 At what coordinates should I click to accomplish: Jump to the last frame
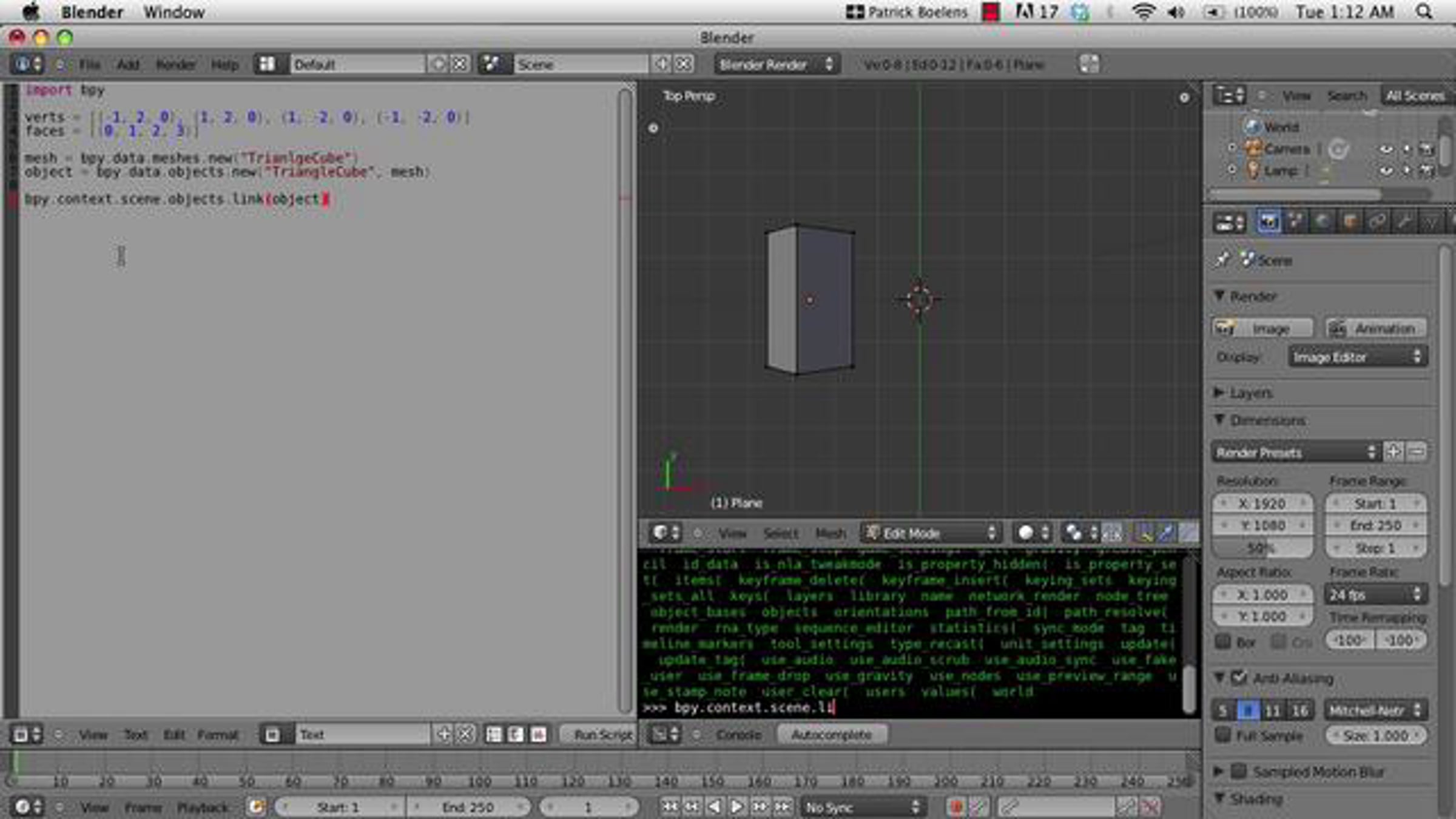[x=783, y=807]
